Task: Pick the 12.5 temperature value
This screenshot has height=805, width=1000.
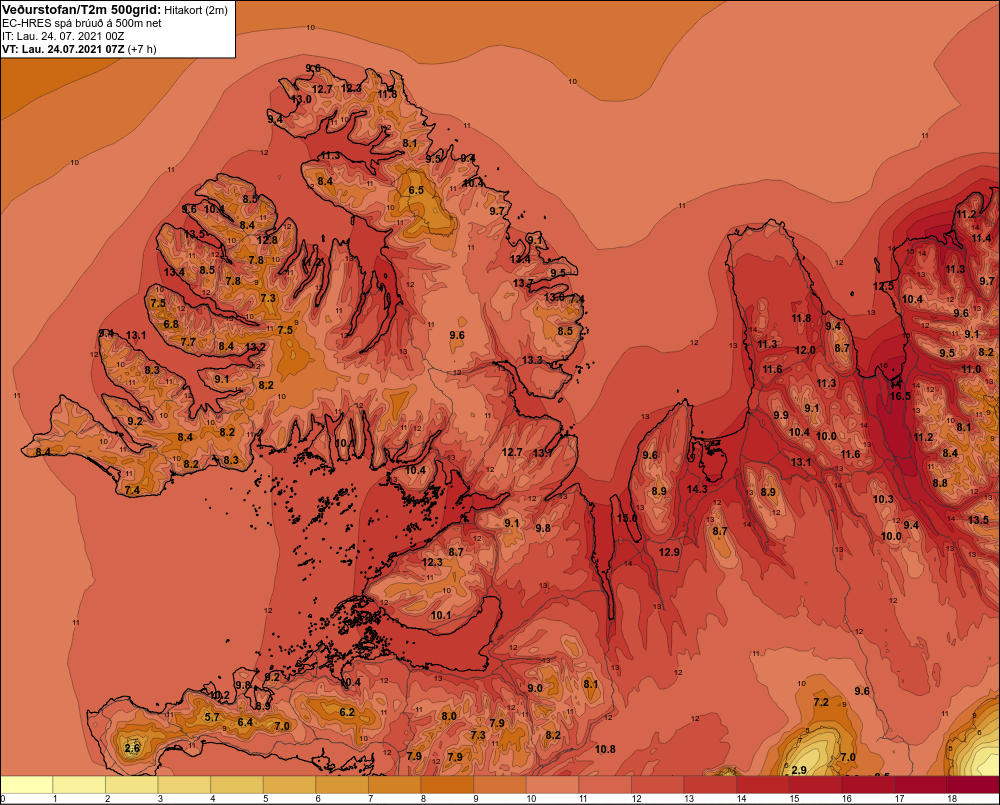Action: (x=883, y=286)
